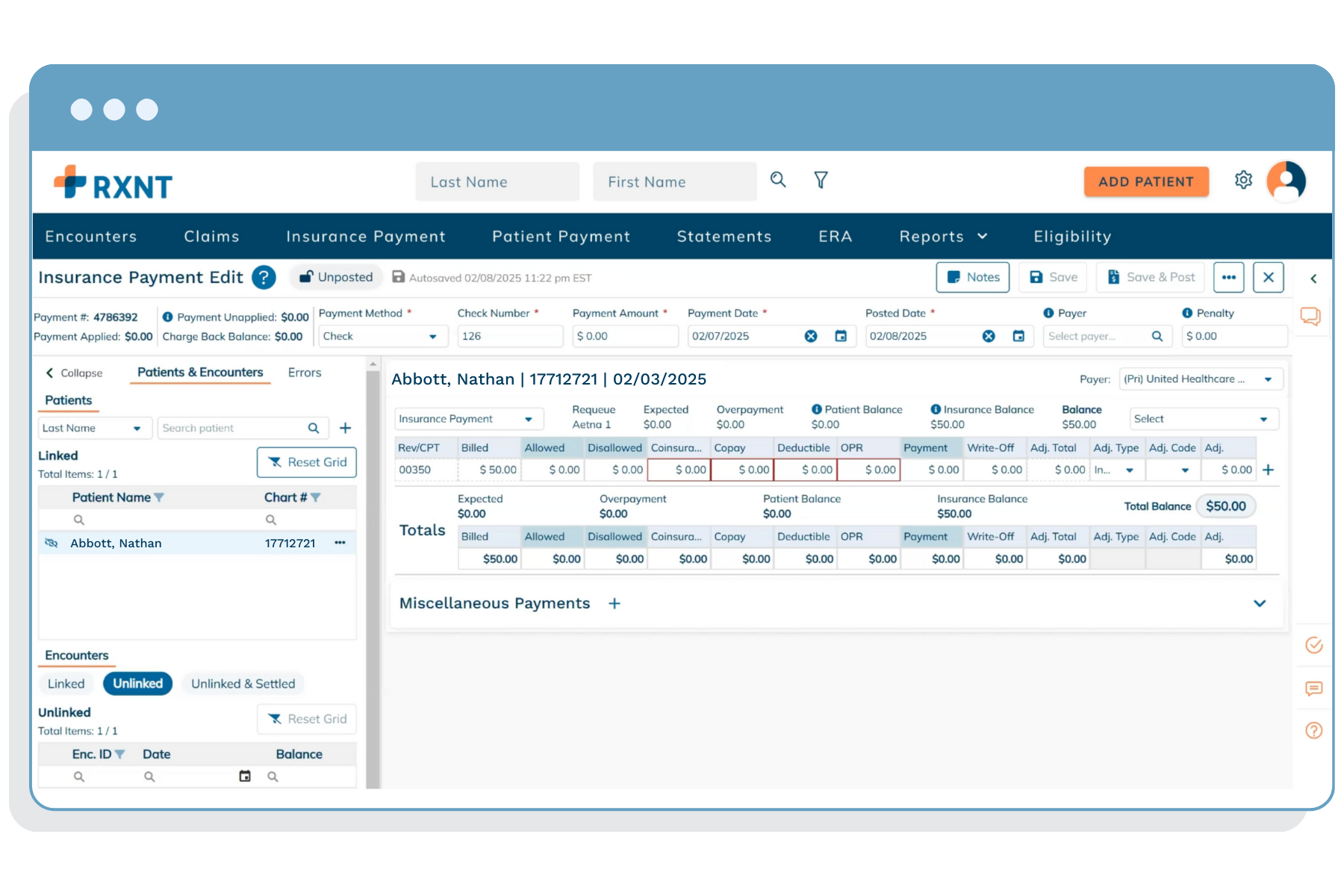Reset Grid for Linked patients
This screenshot has width=1344, height=896.
pyautogui.click(x=307, y=462)
